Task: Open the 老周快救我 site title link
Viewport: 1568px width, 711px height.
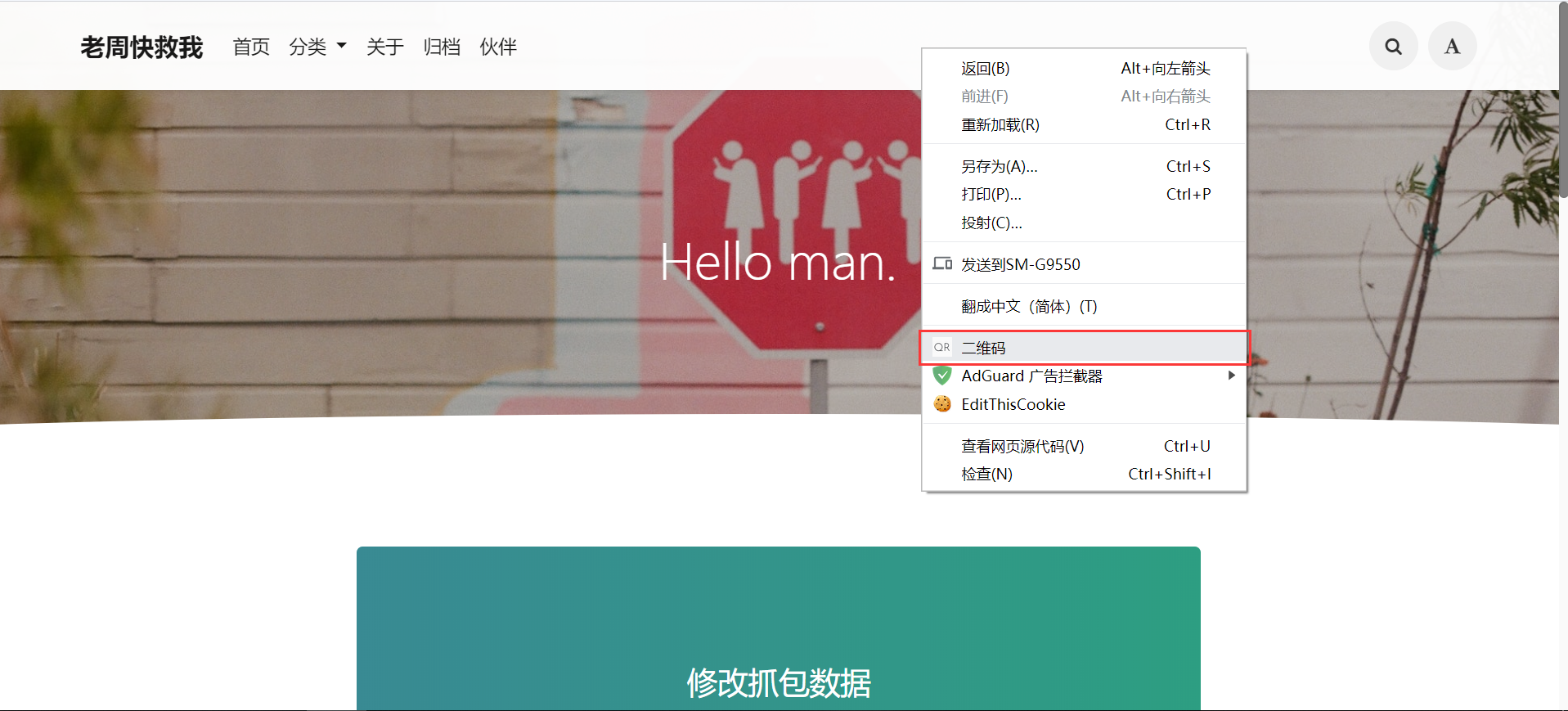Action: coord(142,47)
